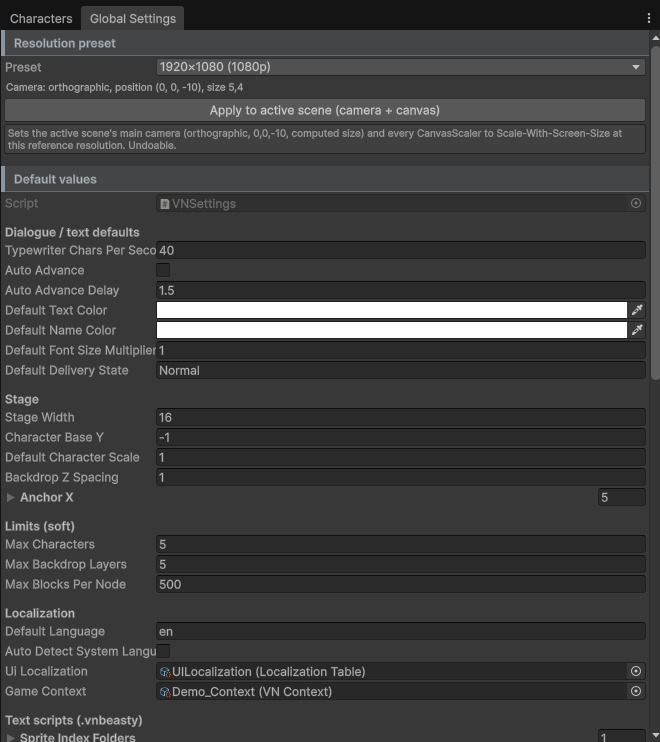The image size is (660, 742).
Task: Click the Auto Advance Delay label
Action: click(62, 290)
